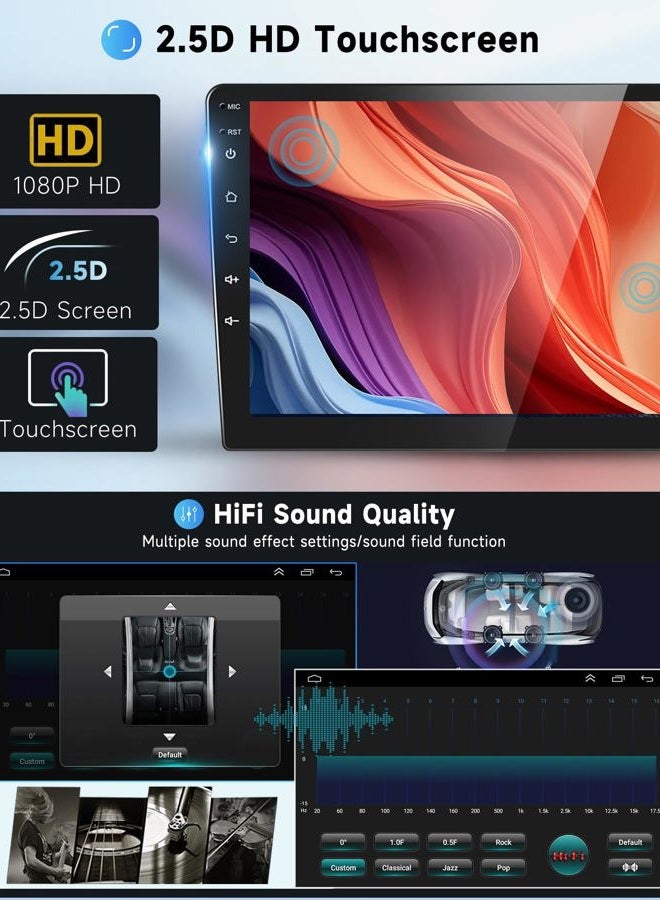Toggle the round red HiFi button

click(567, 855)
